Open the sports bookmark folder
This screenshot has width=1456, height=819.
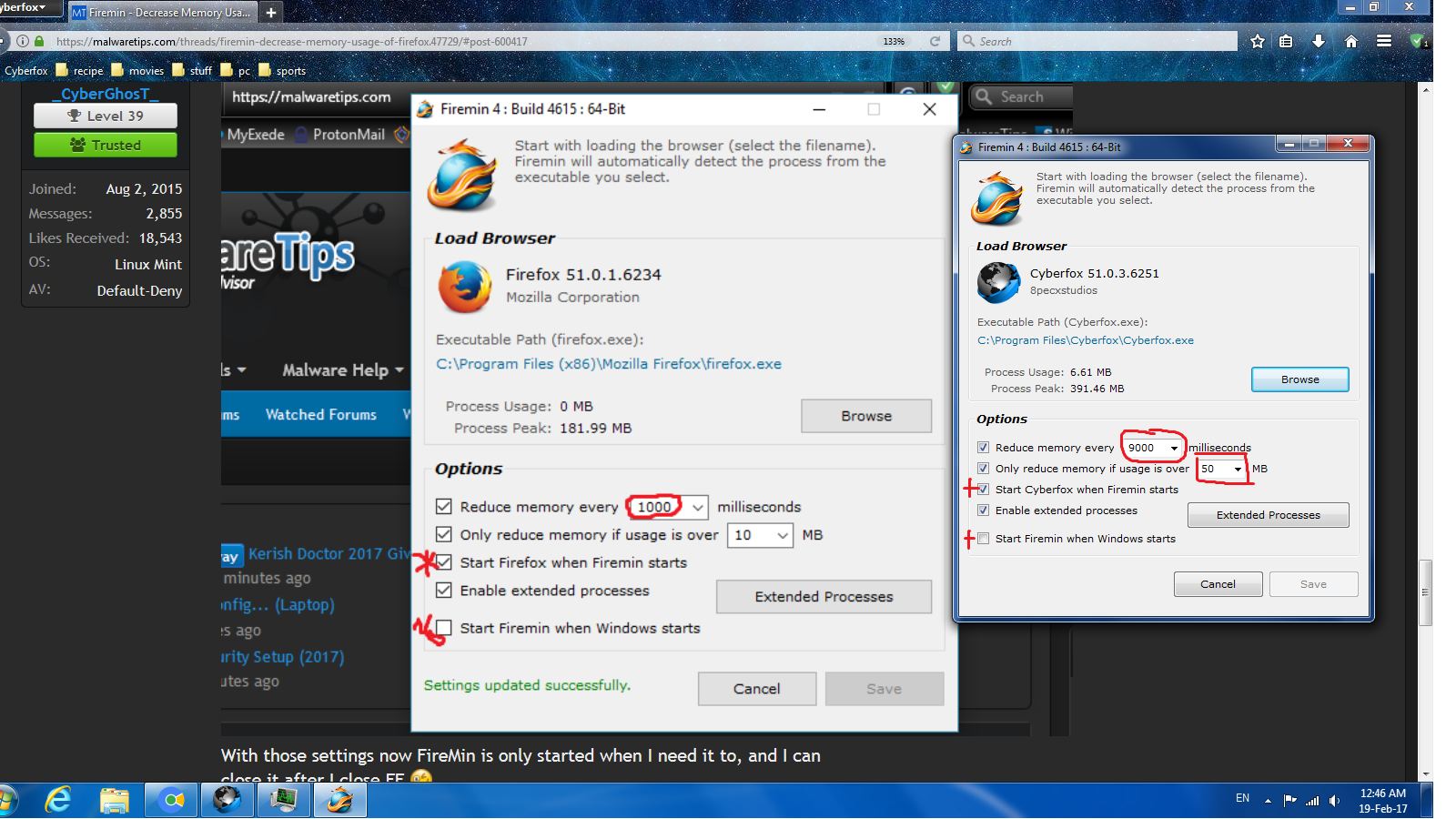pyautogui.click(x=282, y=70)
